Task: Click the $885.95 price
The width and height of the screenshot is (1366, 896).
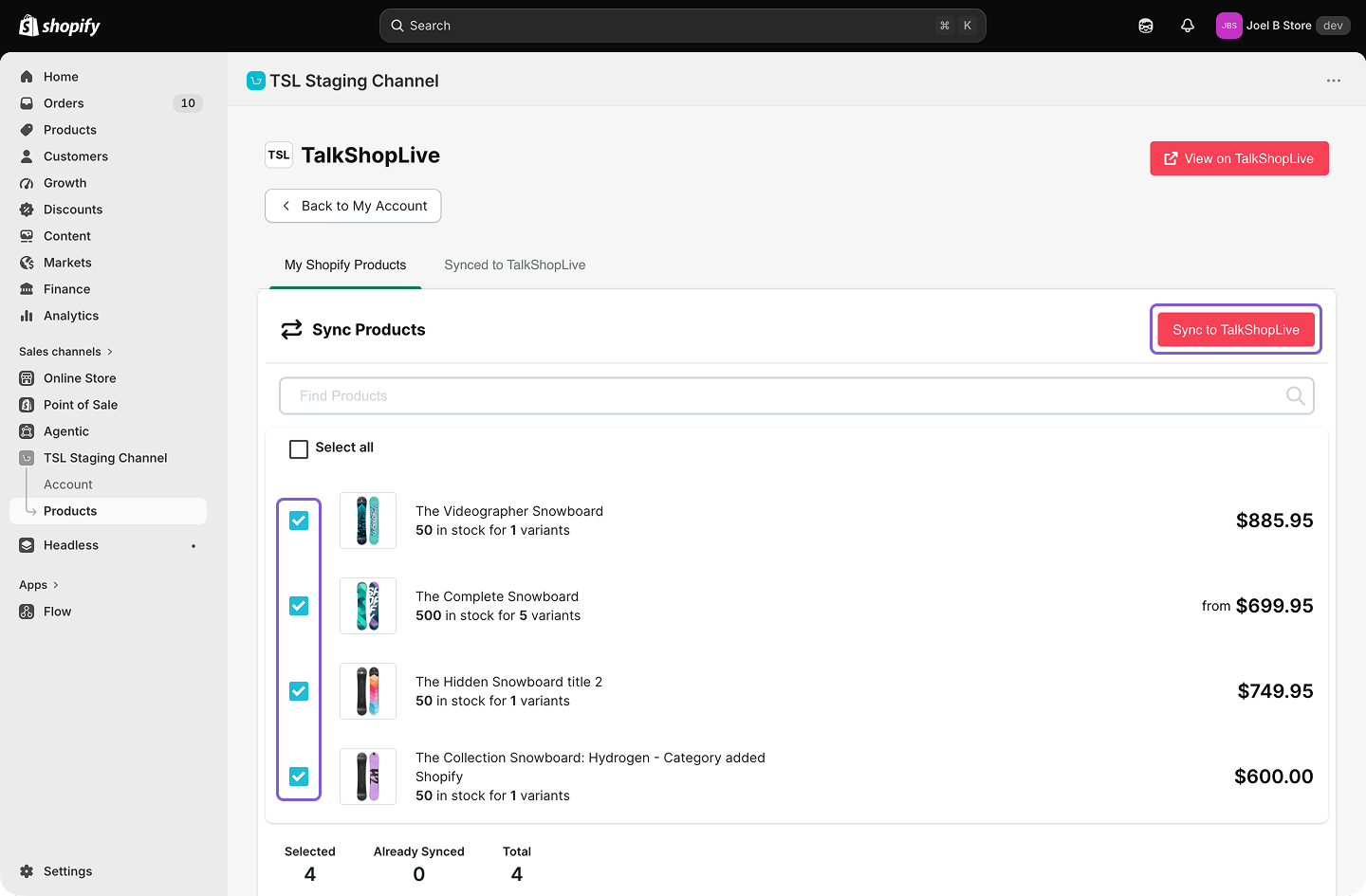Action: (1275, 521)
